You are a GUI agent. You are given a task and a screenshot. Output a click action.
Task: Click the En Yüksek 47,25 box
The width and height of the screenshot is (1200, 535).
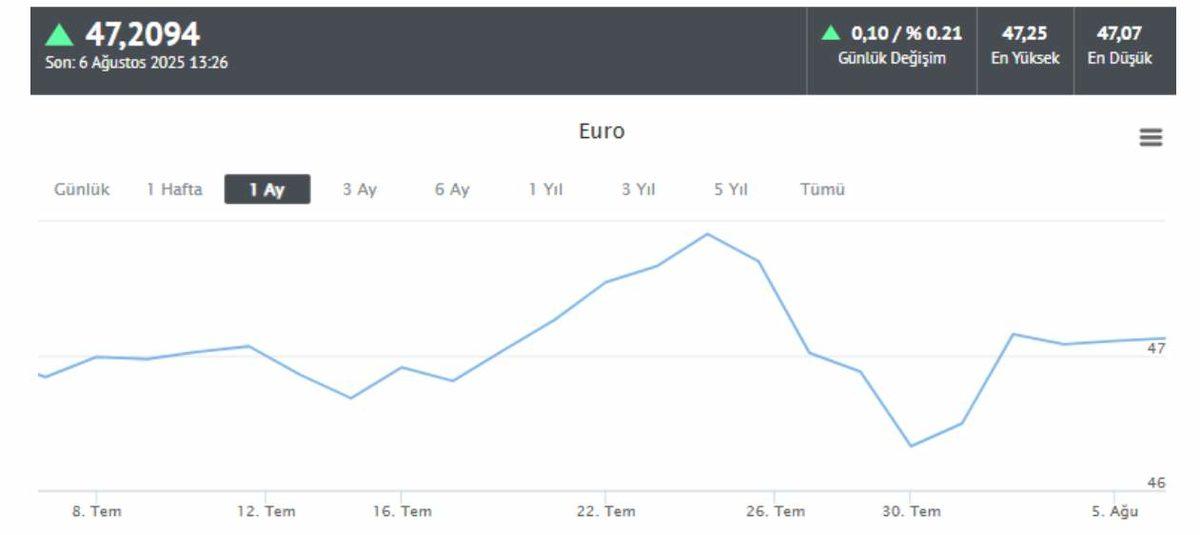tap(1025, 46)
